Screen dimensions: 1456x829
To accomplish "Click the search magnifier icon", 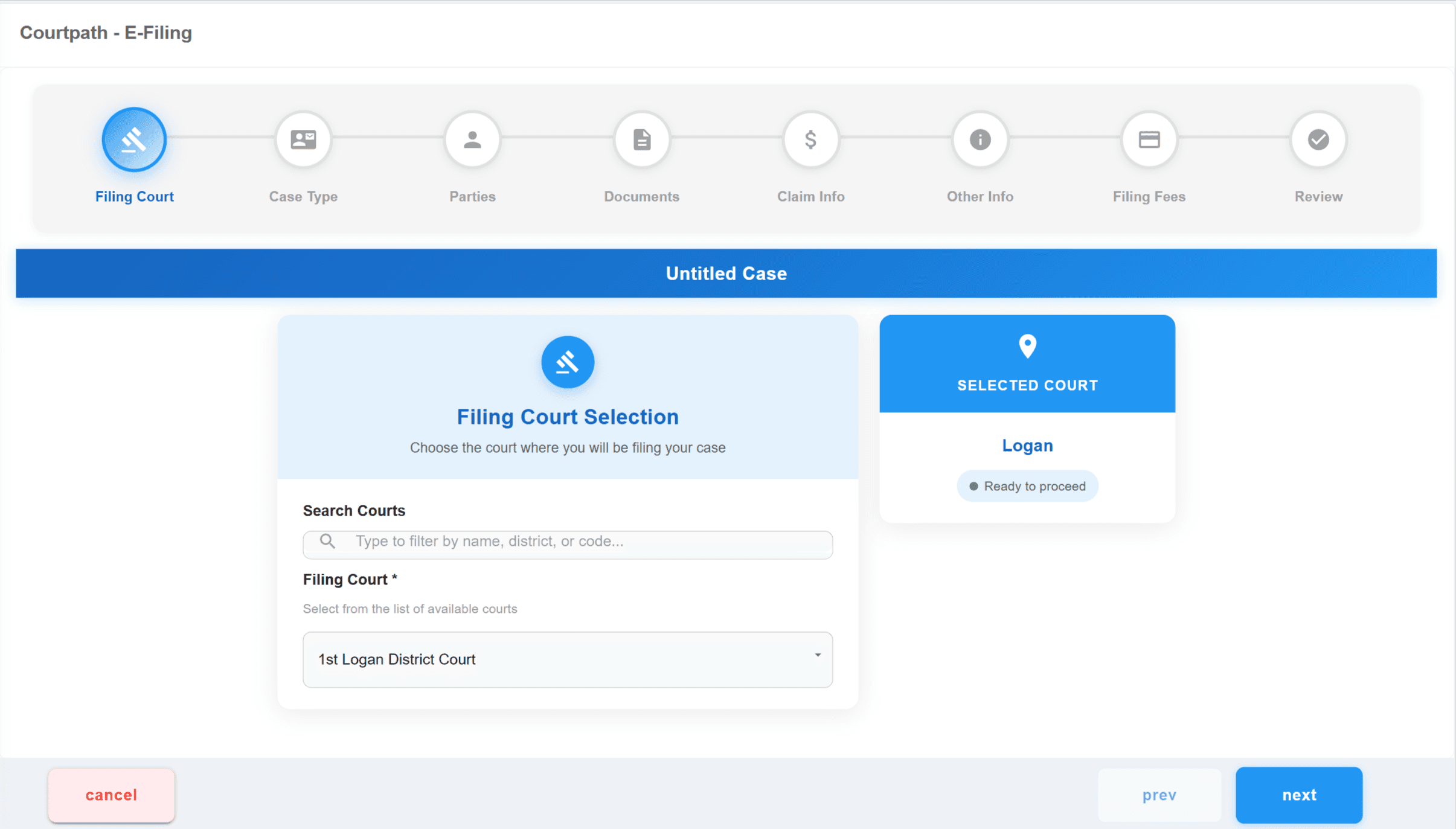I will [x=327, y=541].
